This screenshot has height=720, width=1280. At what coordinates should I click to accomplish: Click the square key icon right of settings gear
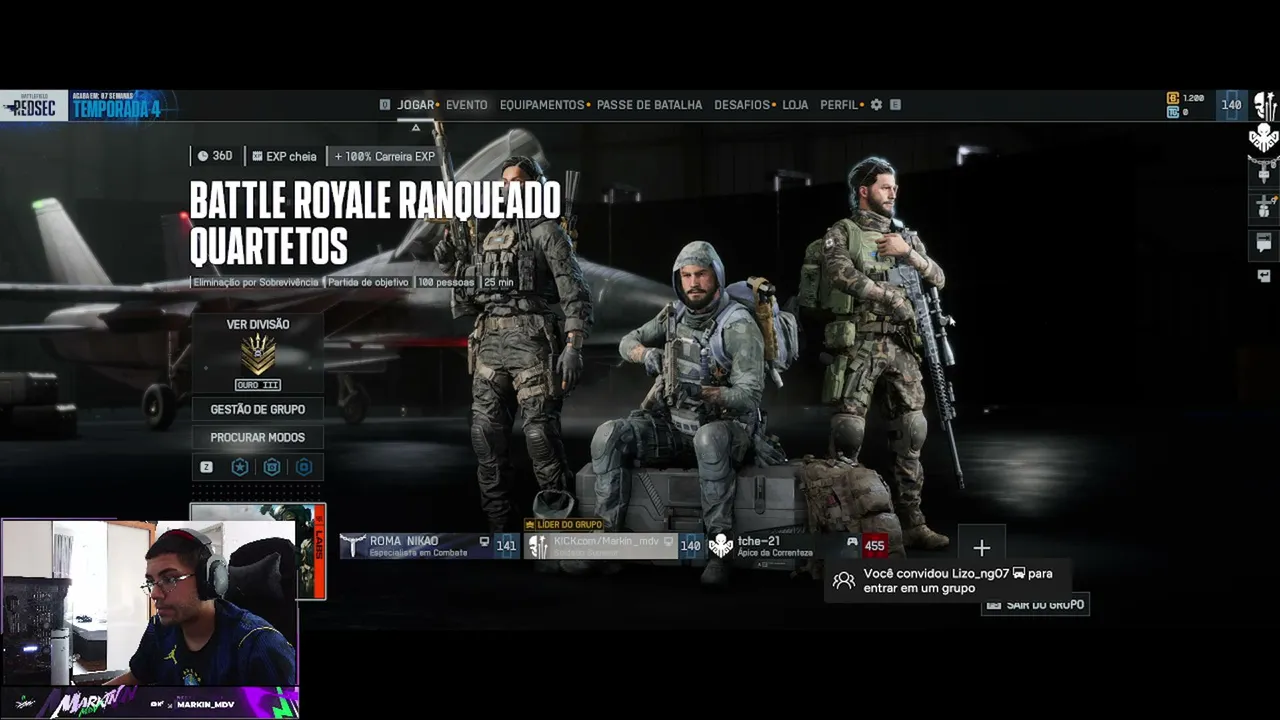[895, 105]
